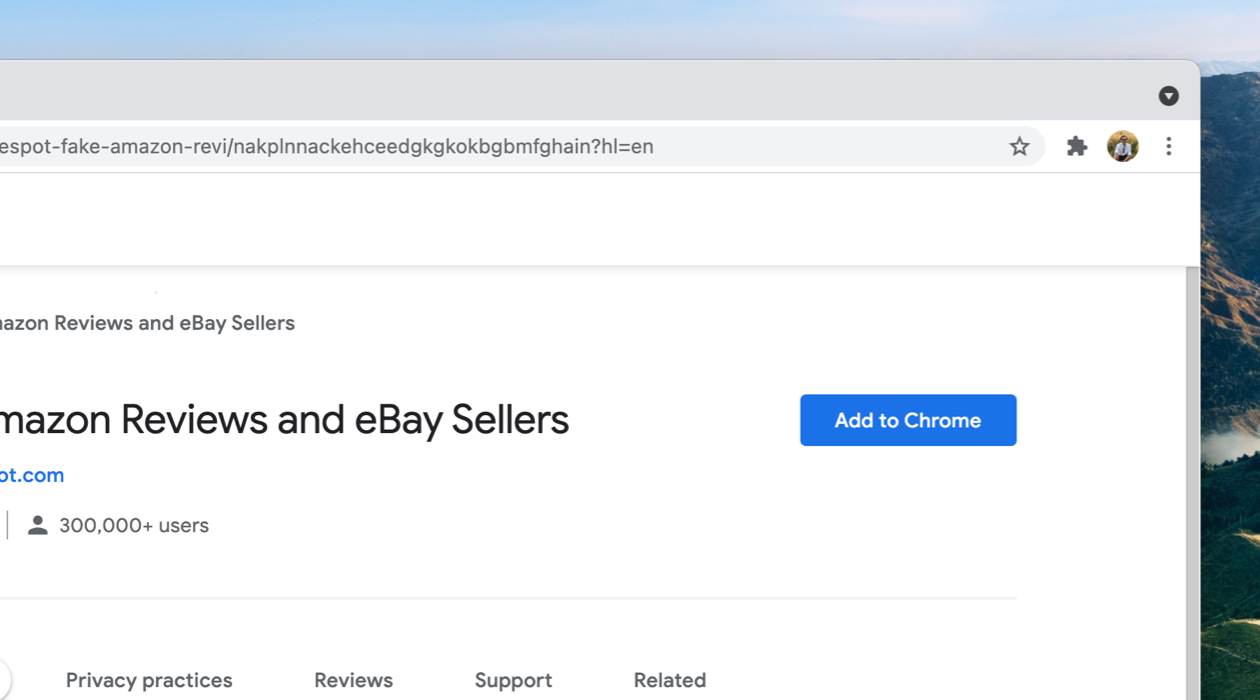Click the Add to Chrome button
The width and height of the screenshot is (1260, 700).
point(908,420)
